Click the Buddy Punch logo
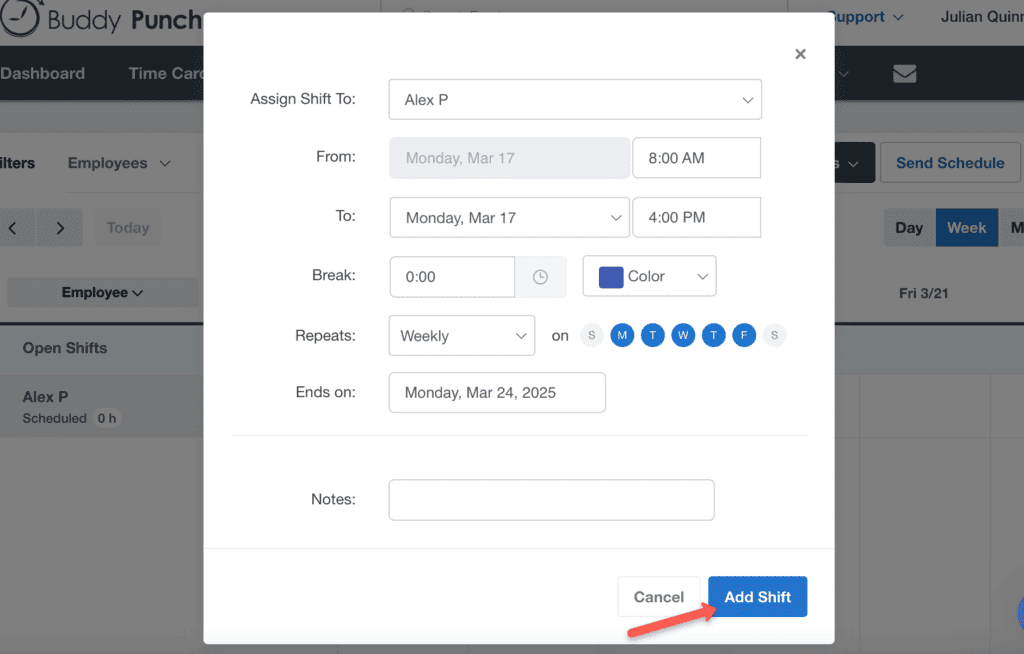 point(100,20)
